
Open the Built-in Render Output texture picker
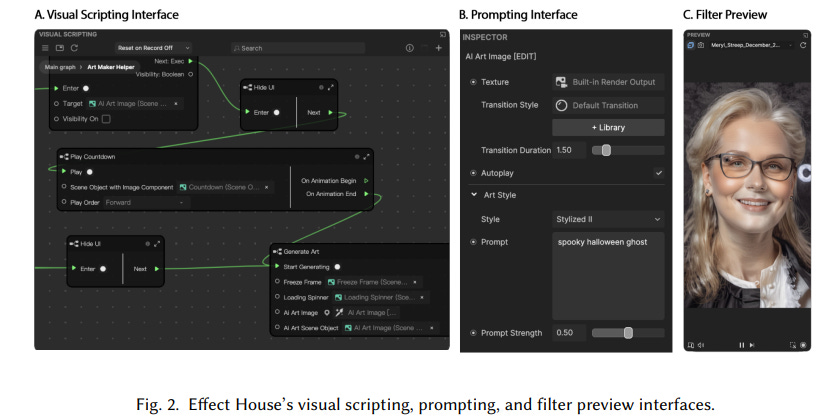coord(608,82)
